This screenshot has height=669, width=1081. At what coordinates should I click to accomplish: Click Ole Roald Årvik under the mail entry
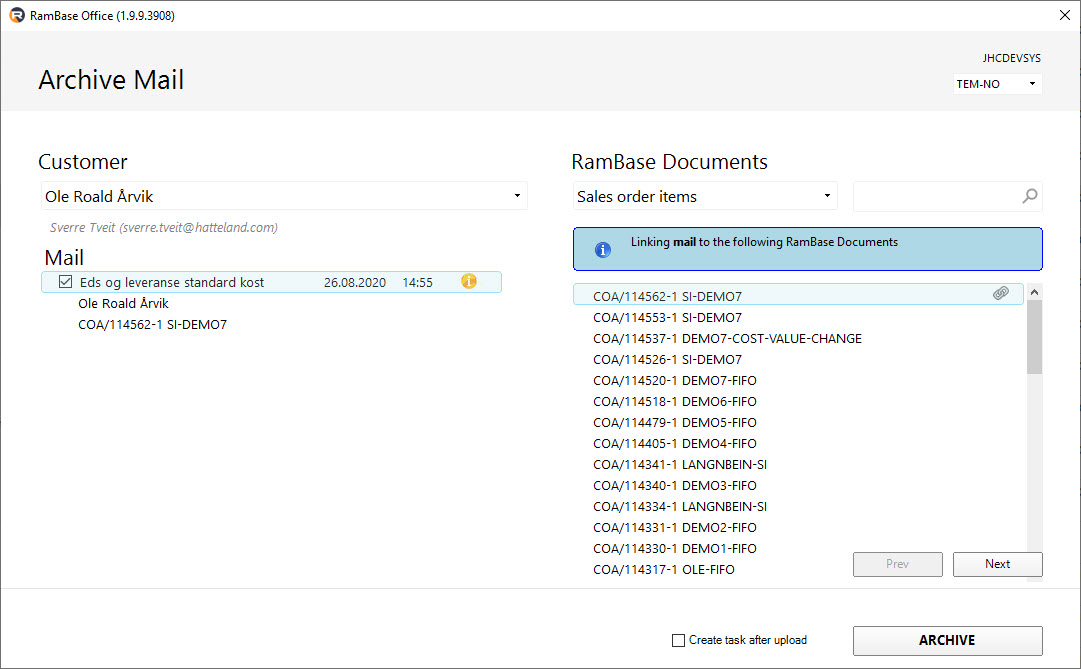click(x=123, y=303)
